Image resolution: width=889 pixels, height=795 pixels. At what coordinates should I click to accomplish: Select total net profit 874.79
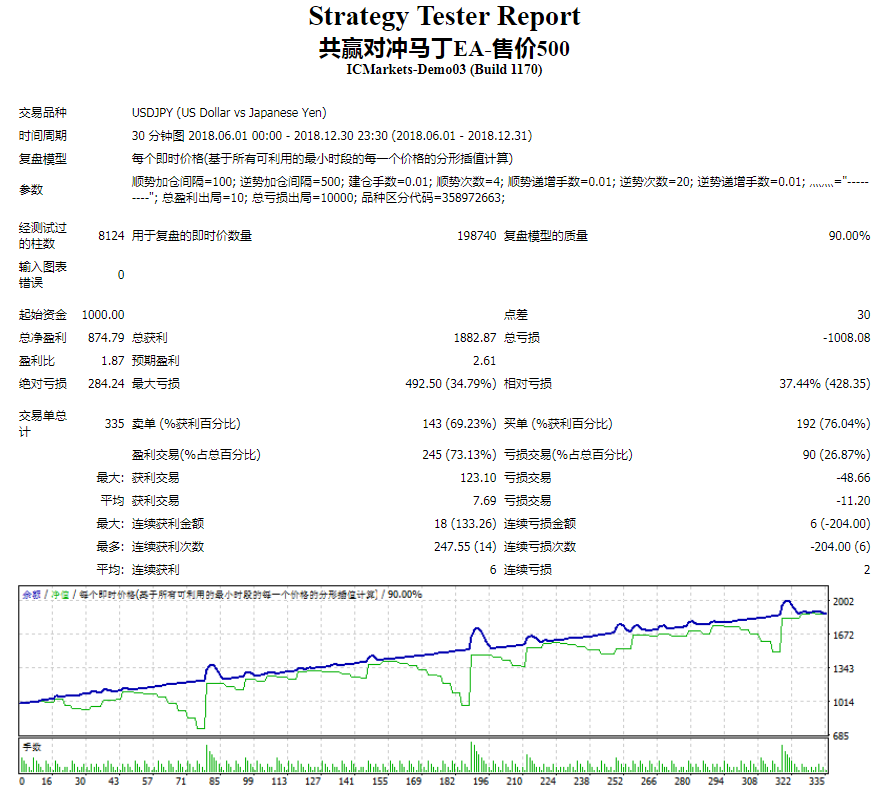click(x=105, y=338)
